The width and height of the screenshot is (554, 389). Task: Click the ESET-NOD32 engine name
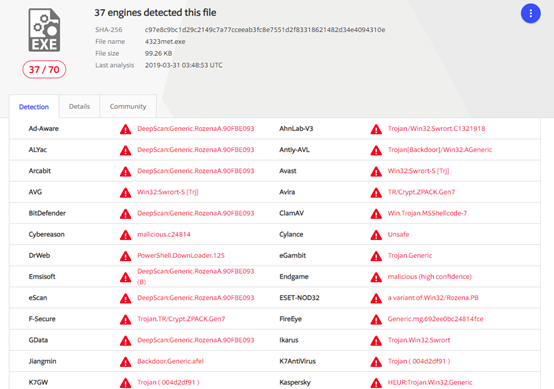(x=299, y=298)
